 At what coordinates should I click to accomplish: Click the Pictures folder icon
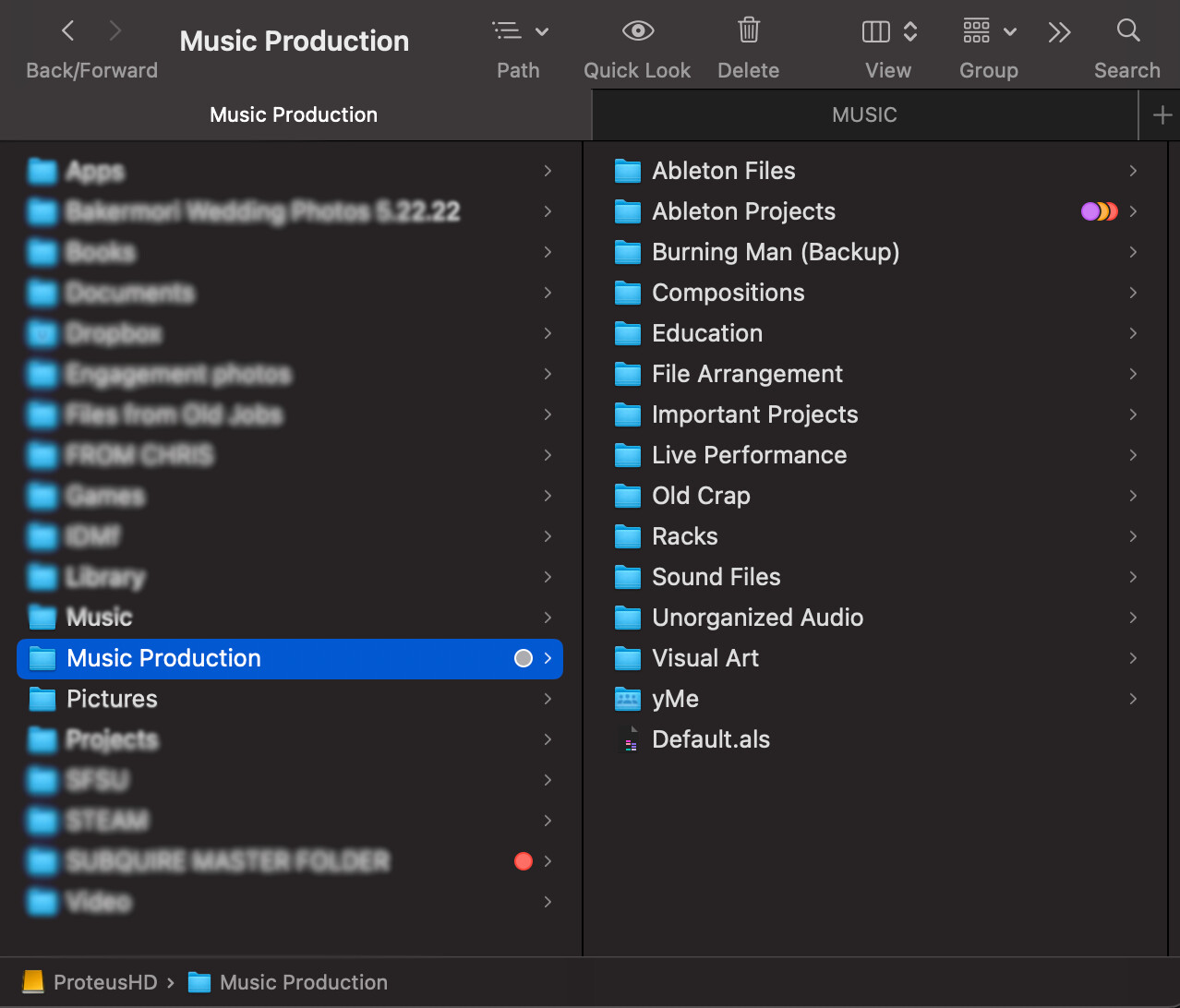pos(42,699)
